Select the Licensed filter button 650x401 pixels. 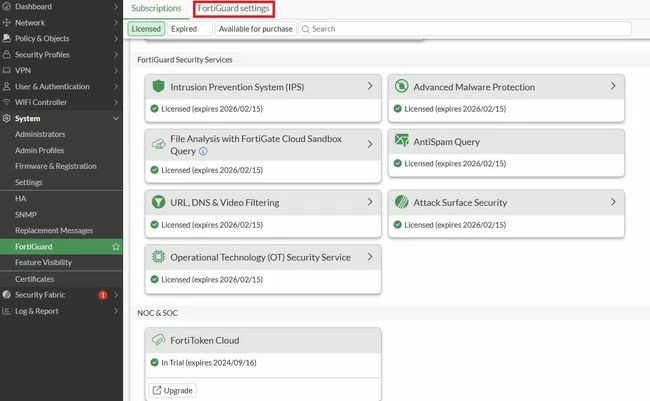point(146,29)
